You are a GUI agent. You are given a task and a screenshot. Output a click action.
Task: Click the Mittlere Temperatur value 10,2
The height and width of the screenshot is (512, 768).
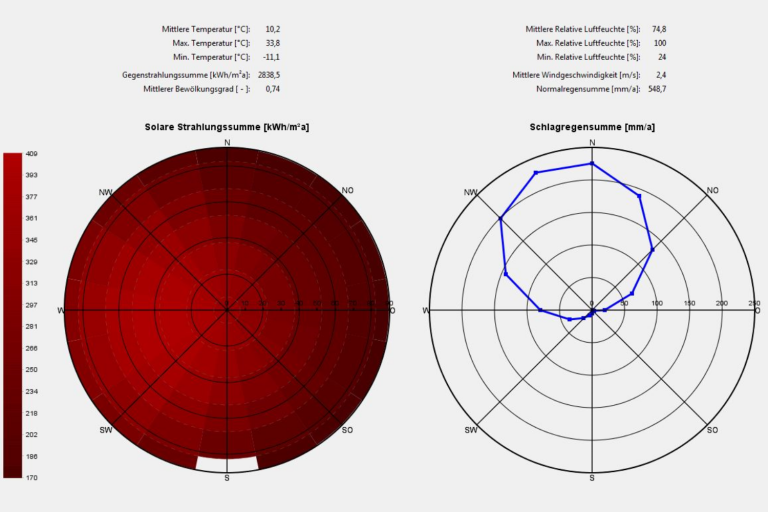272,29
